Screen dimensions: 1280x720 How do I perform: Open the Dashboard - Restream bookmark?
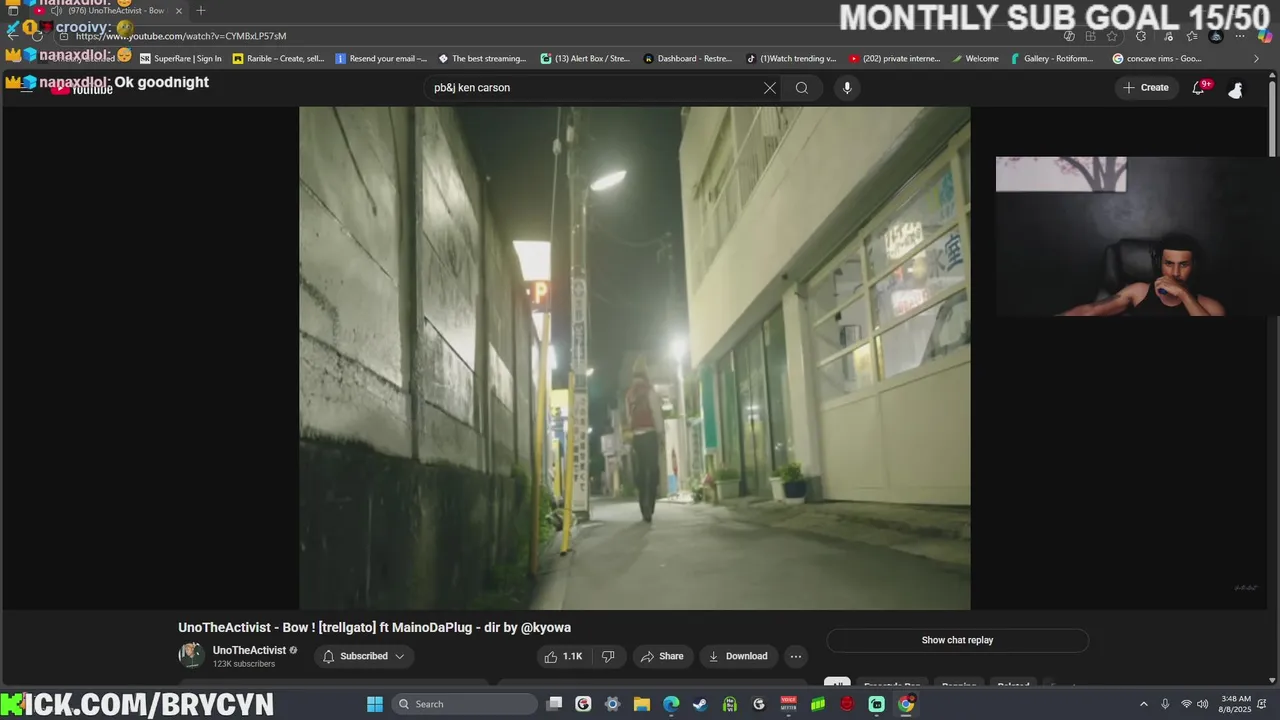point(688,59)
